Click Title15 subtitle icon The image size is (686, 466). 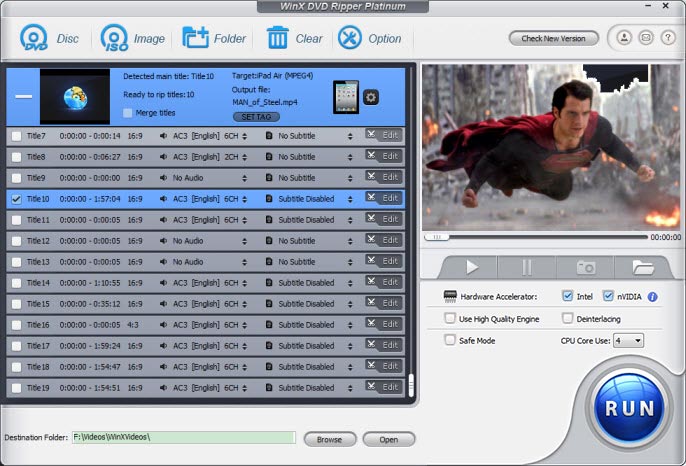[x=269, y=304]
